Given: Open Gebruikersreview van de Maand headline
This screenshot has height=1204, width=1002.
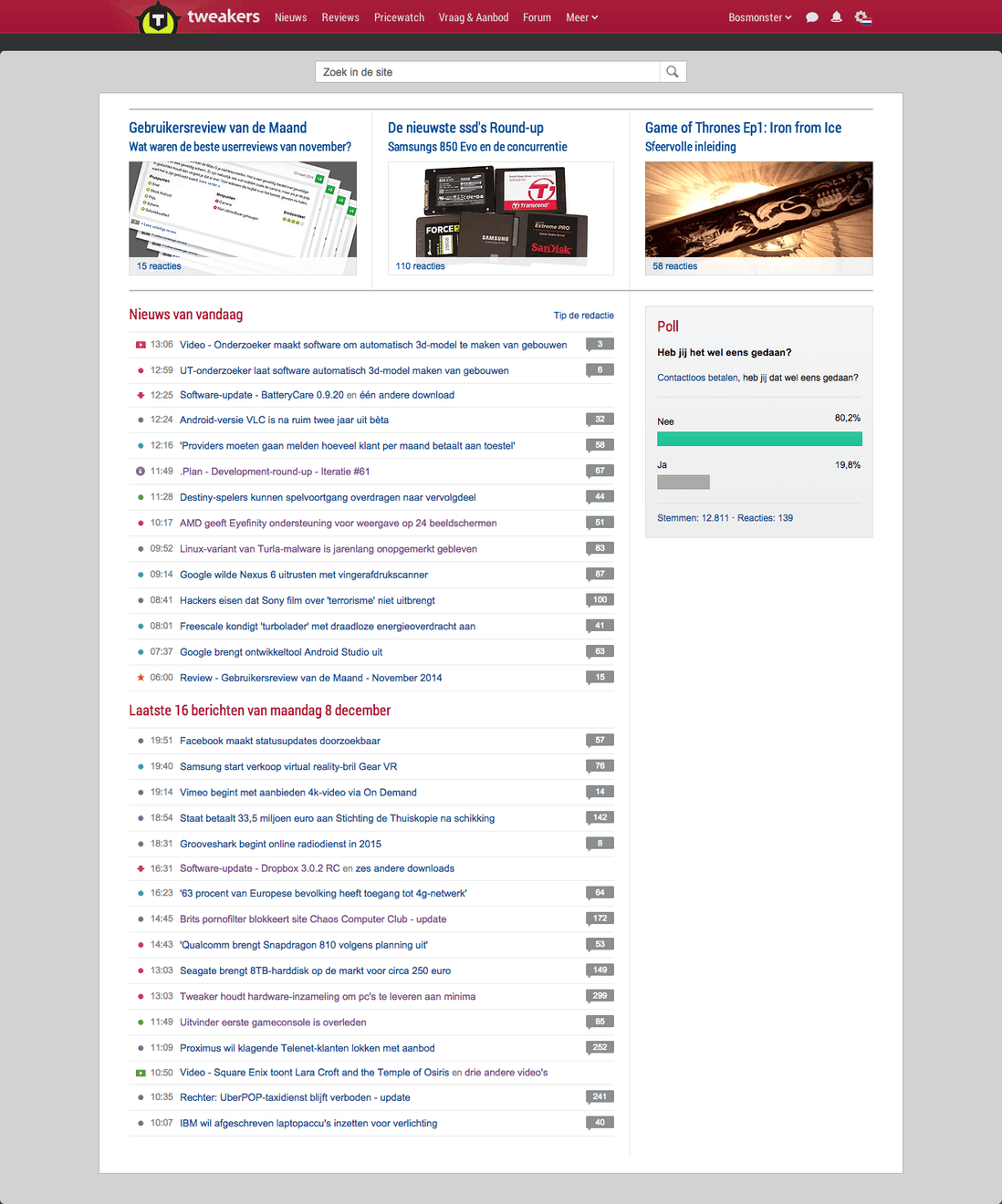Looking at the screenshot, I should (x=218, y=128).
